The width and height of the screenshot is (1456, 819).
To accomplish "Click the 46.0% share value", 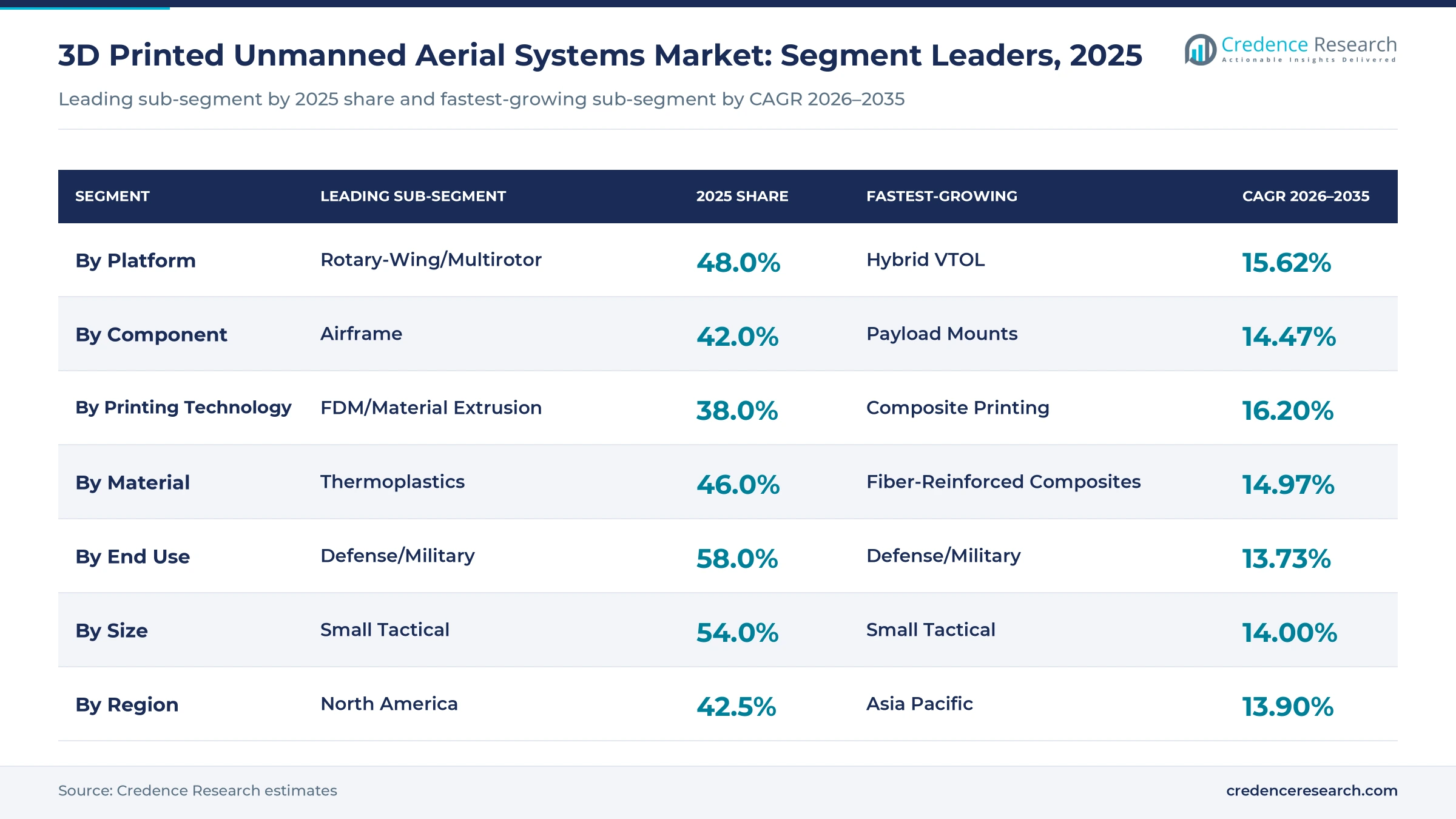I will [738, 485].
